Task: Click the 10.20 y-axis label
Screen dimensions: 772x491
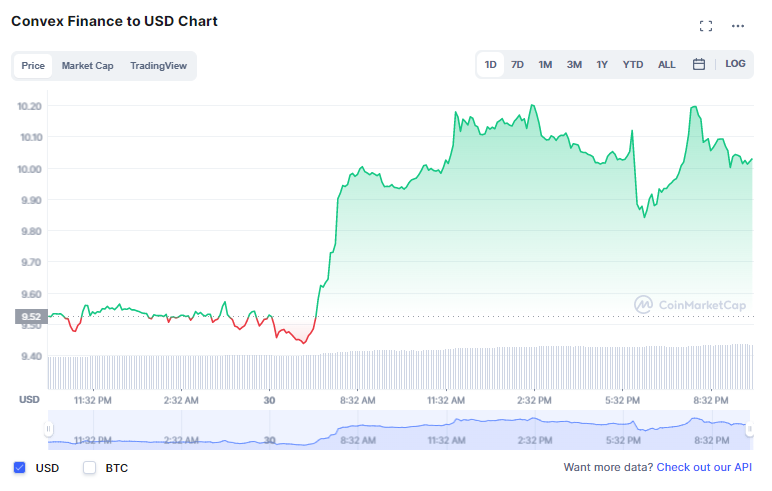Action: click(30, 106)
